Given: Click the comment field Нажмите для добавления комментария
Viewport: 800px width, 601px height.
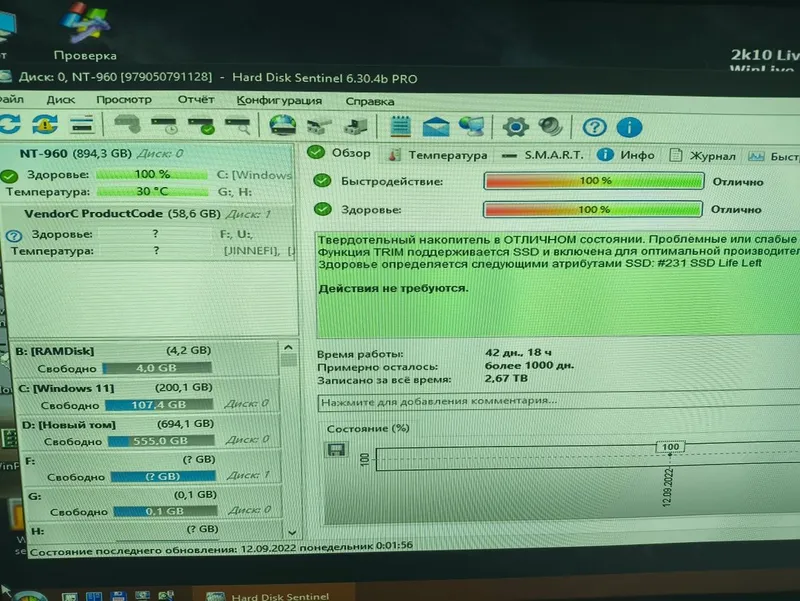Looking at the screenshot, I should click(558, 401).
